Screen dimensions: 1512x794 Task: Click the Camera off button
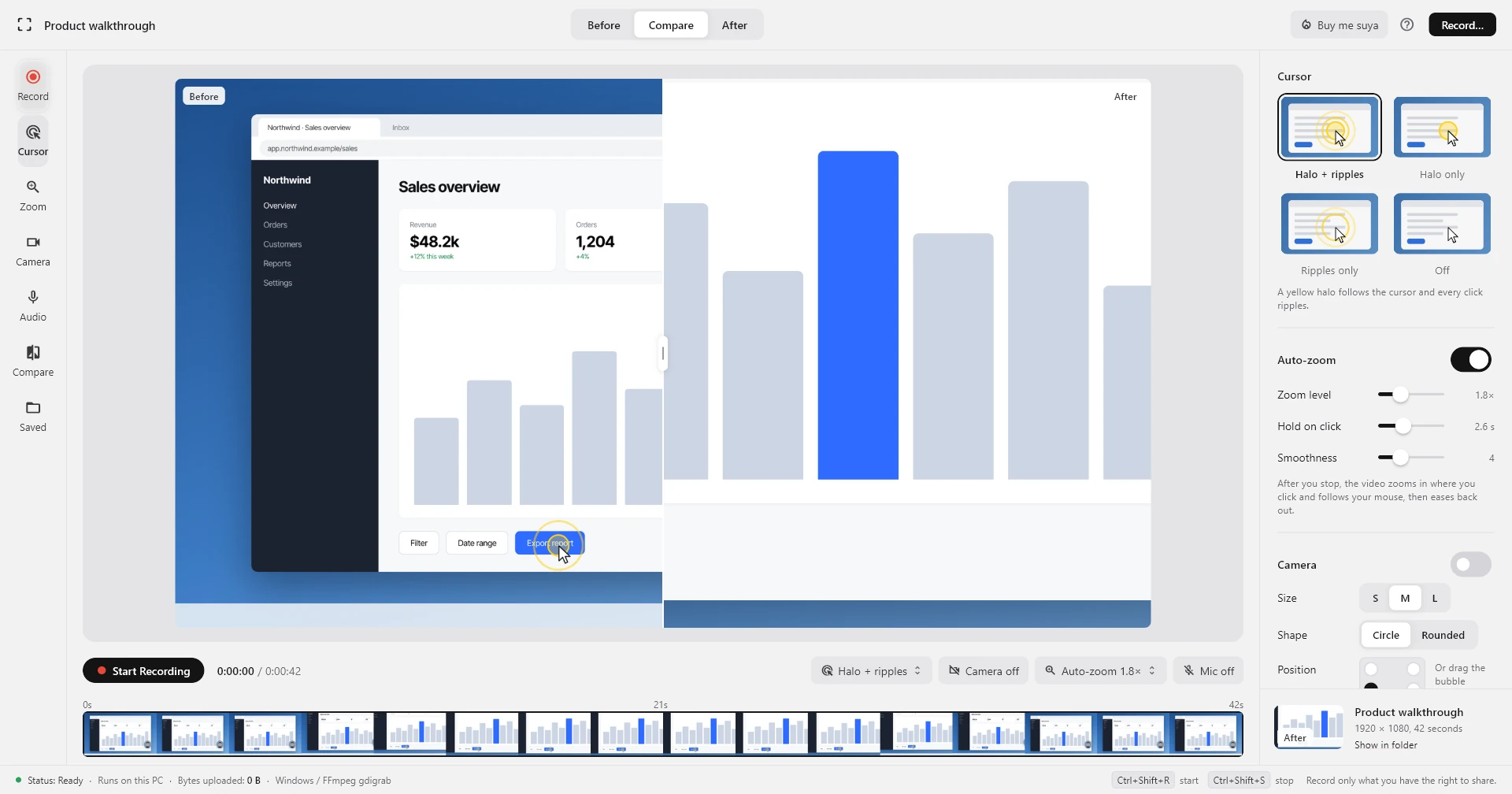tap(984, 671)
